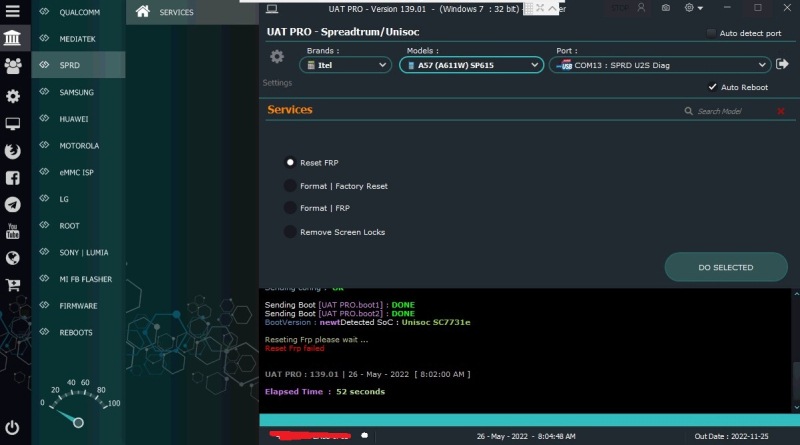The height and width of the screenshot is (445, 800).
Task: Open the MOTOROLA menu item
Action: click(x=78, y=145)
